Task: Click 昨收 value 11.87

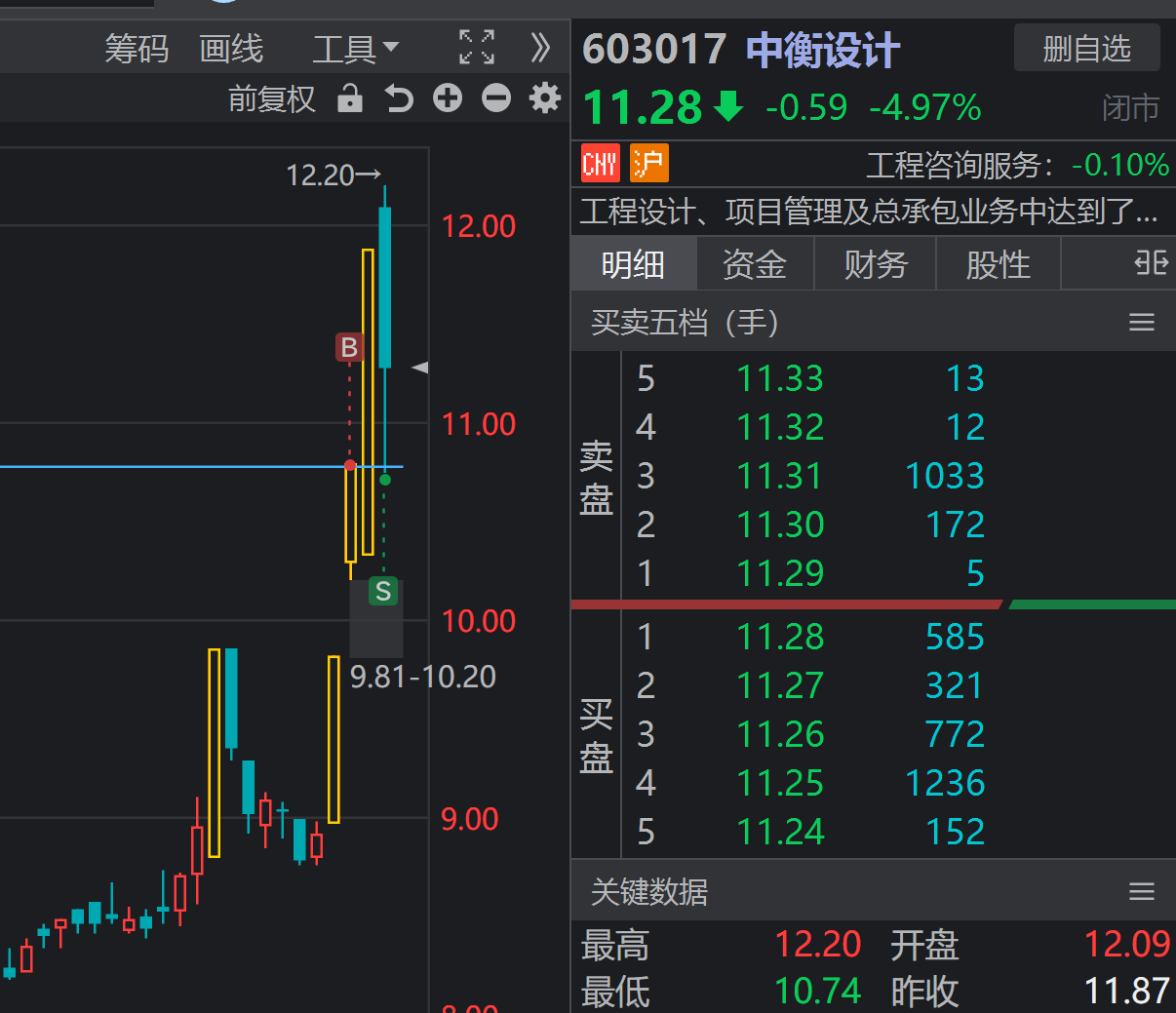Action: [1127, 992]
